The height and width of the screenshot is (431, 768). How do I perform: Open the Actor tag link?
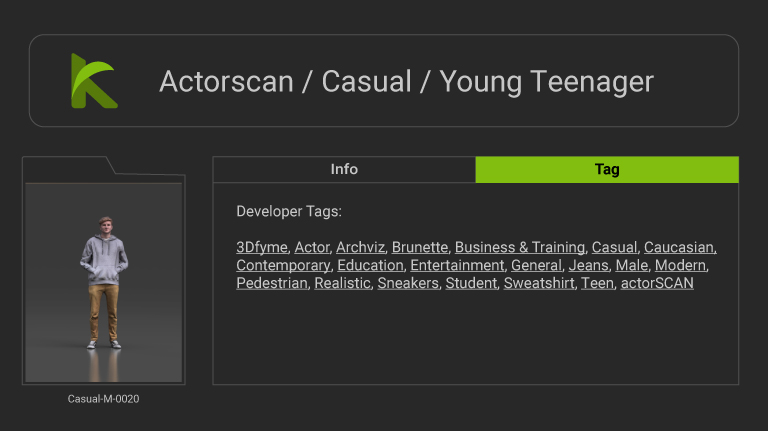pyautogui.click(x=311, y=247)
